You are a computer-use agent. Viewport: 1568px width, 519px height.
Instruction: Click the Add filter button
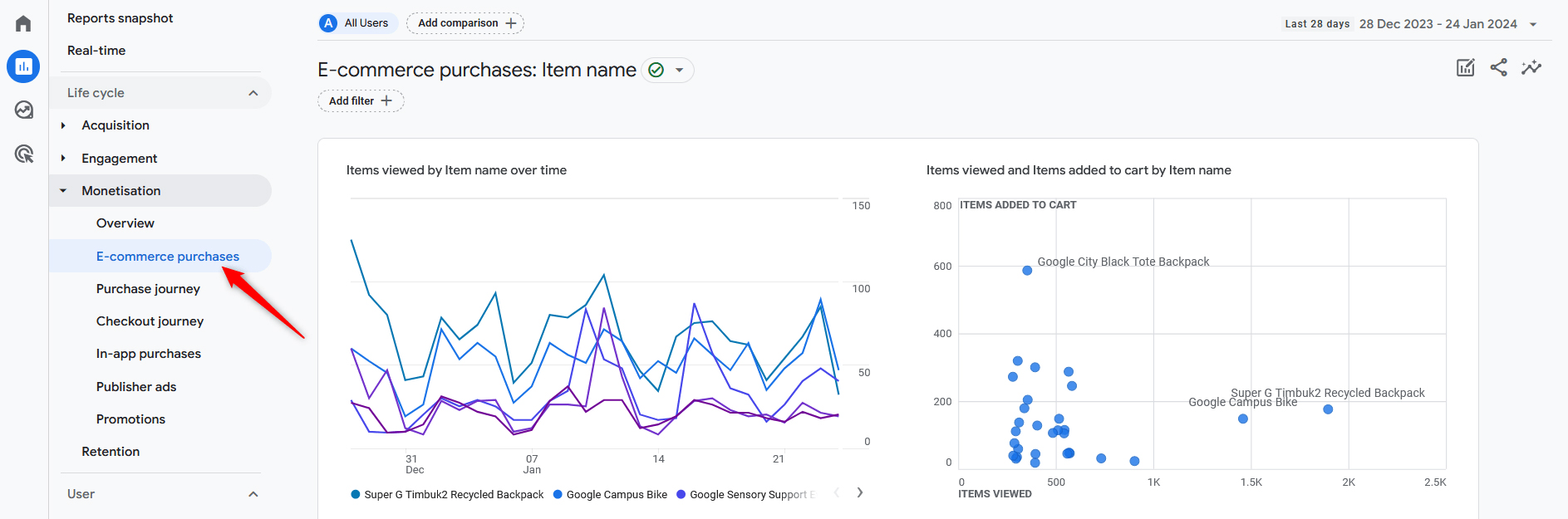pyautogui.click(x=361, y=100)
